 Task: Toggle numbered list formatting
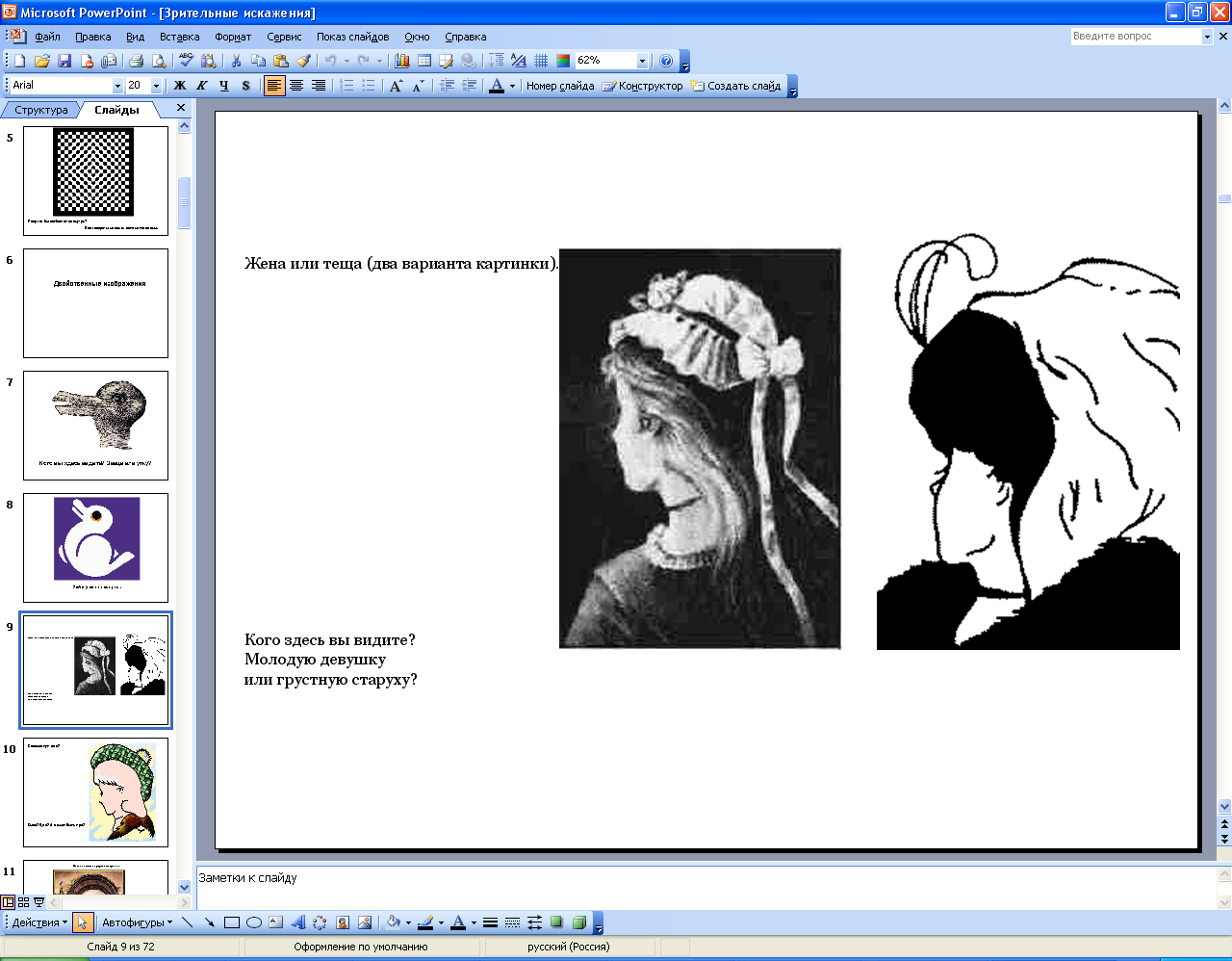click(x=346, y=86)
